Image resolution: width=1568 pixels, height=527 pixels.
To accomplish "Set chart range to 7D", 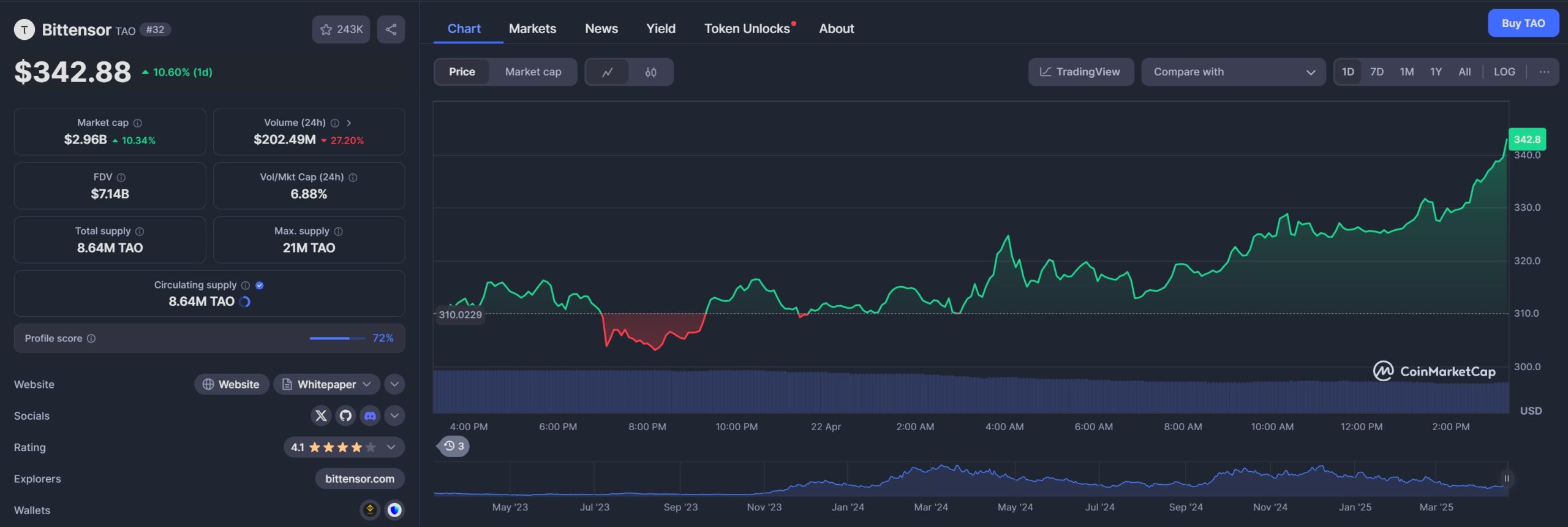I will [1377, 72].
